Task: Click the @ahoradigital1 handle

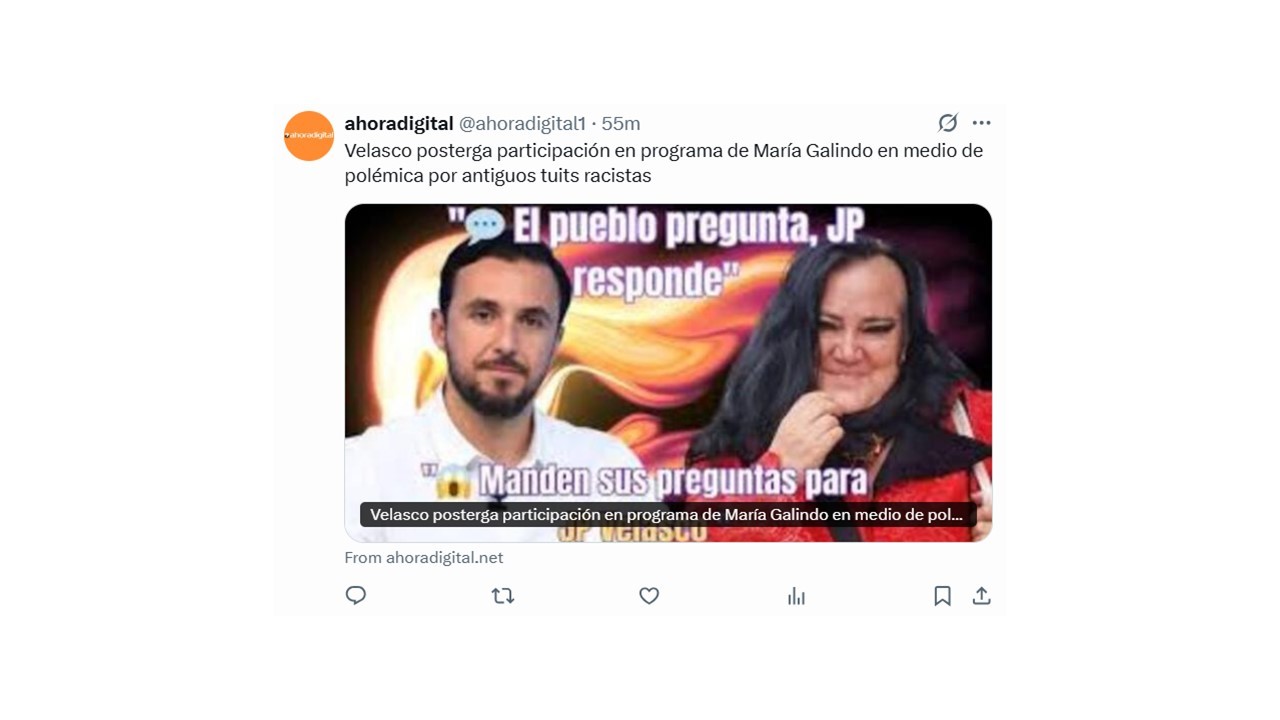Action: pyautogui.click(x=522, y=123)
